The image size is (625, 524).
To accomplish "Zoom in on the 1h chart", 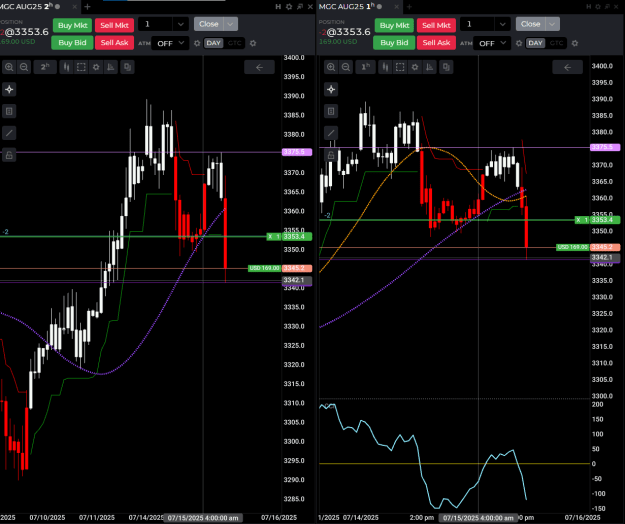I will 331,67.
